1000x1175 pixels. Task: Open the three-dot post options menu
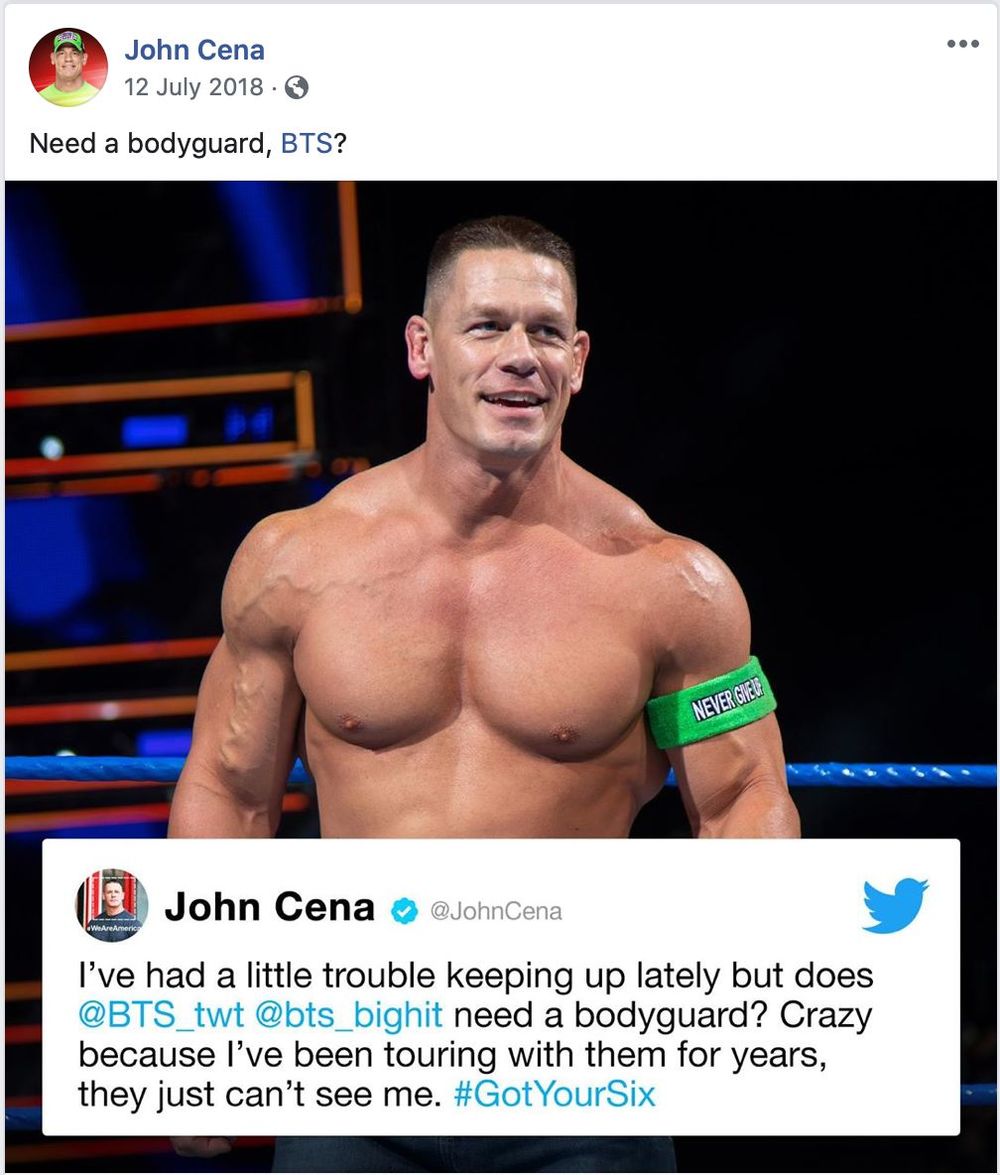(963, 43)
